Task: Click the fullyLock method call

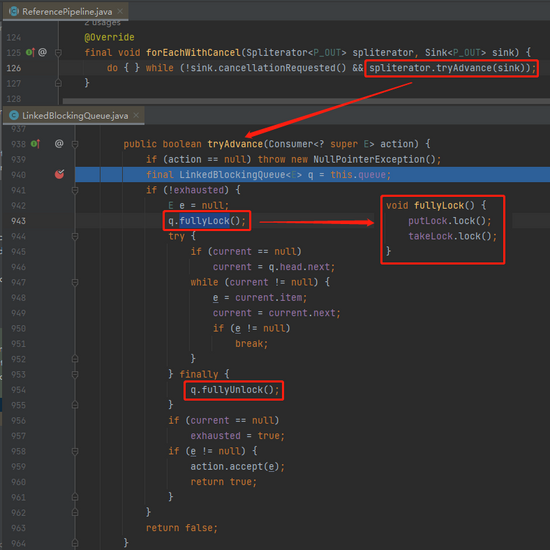Action: tap(204, 221)
